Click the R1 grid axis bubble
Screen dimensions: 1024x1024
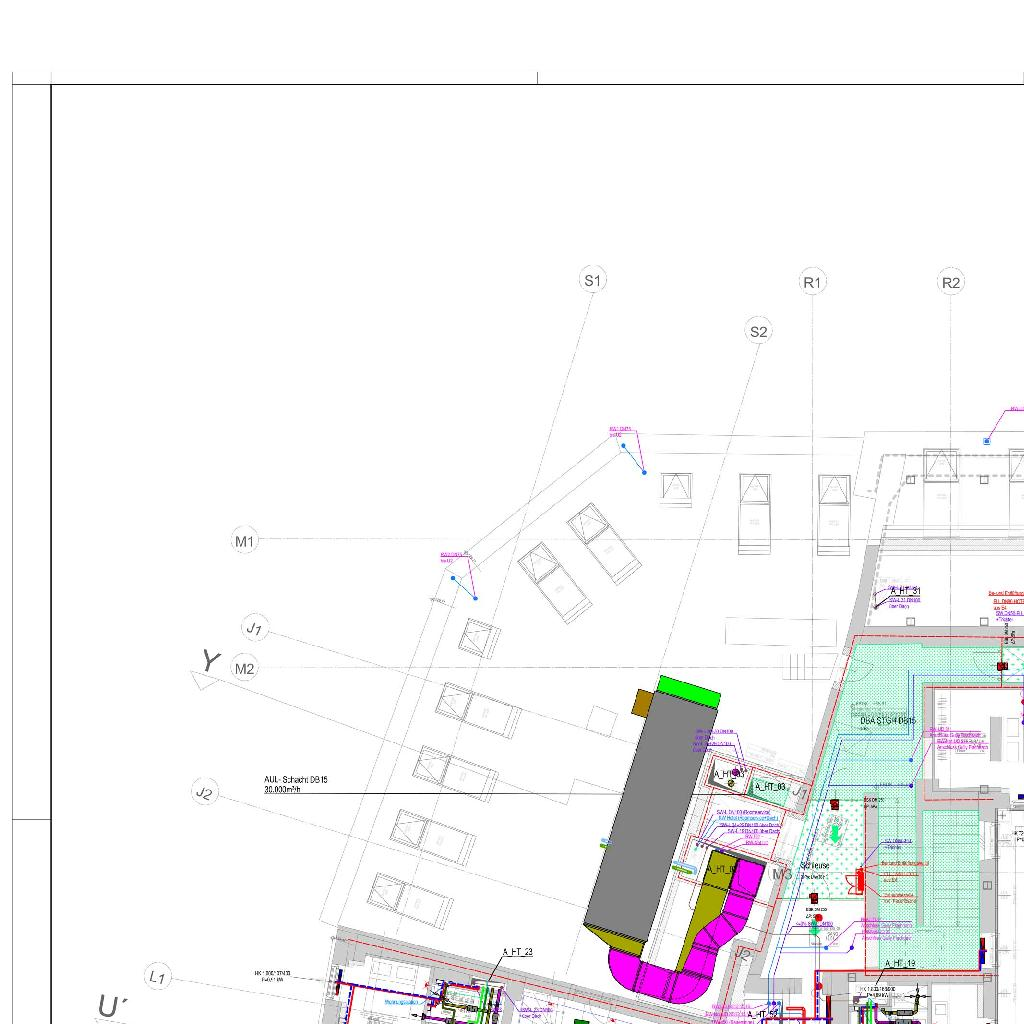[812, 282]
